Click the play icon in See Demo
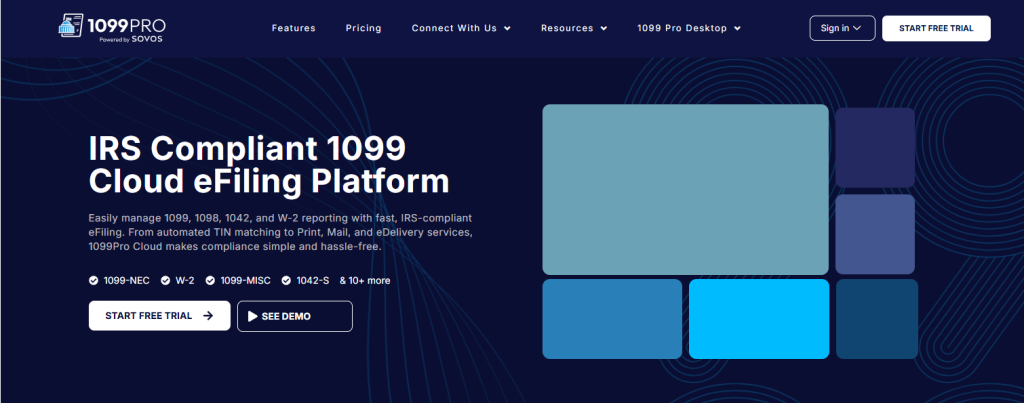 [253, 316]
